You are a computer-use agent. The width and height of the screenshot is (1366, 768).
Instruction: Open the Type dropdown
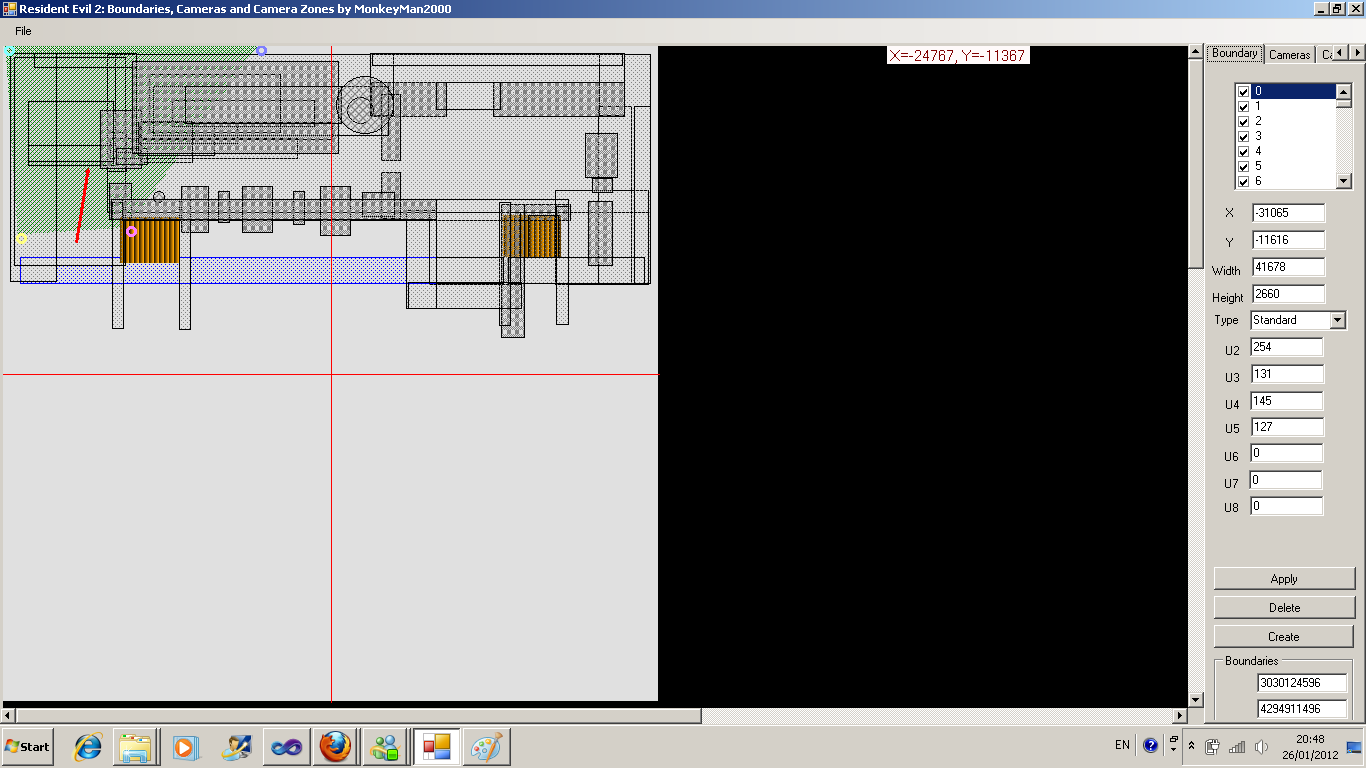pyautogui.click(x=1338, y=320)
